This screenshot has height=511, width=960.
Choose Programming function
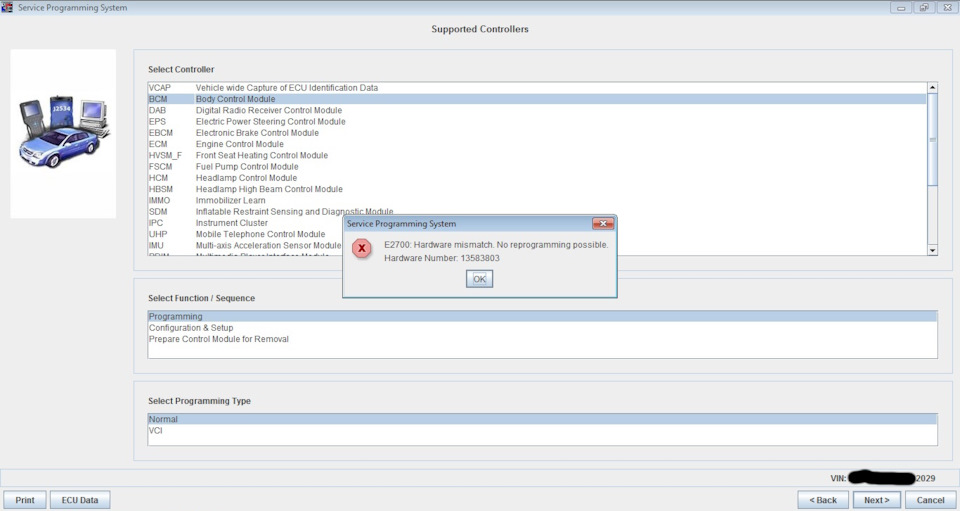click(x=542, y=316)
